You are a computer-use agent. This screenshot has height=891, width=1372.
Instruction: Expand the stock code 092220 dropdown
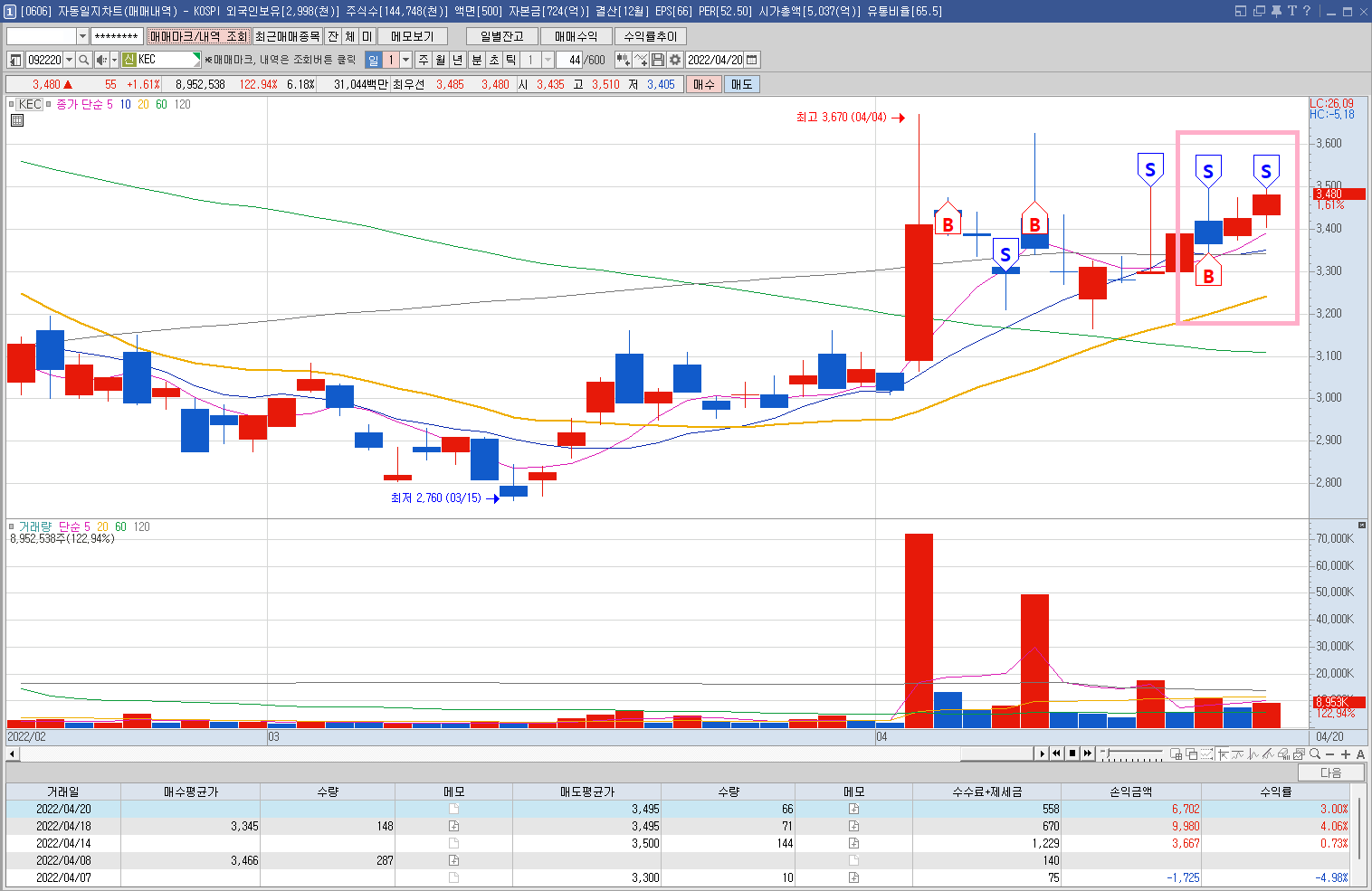pos(70,60)
